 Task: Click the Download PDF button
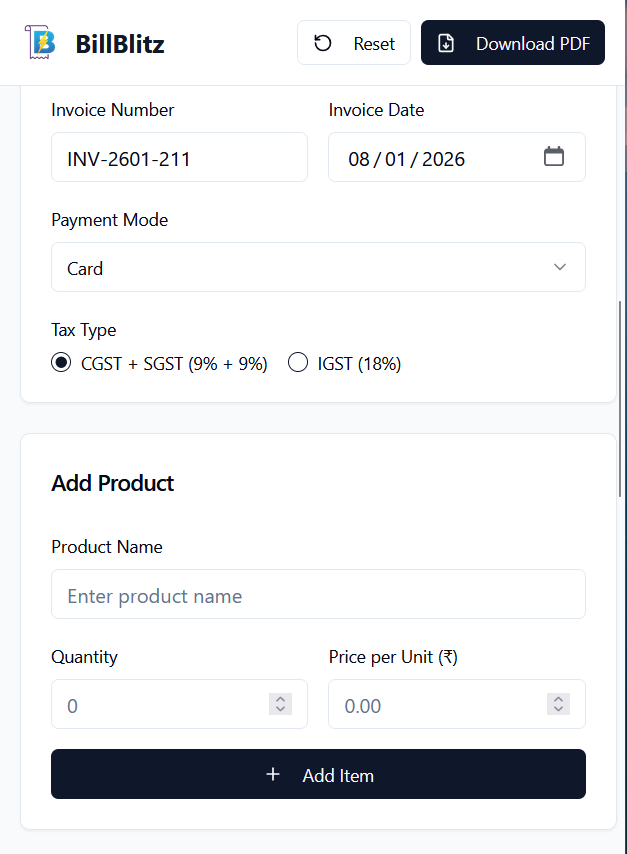coord(512,43)
